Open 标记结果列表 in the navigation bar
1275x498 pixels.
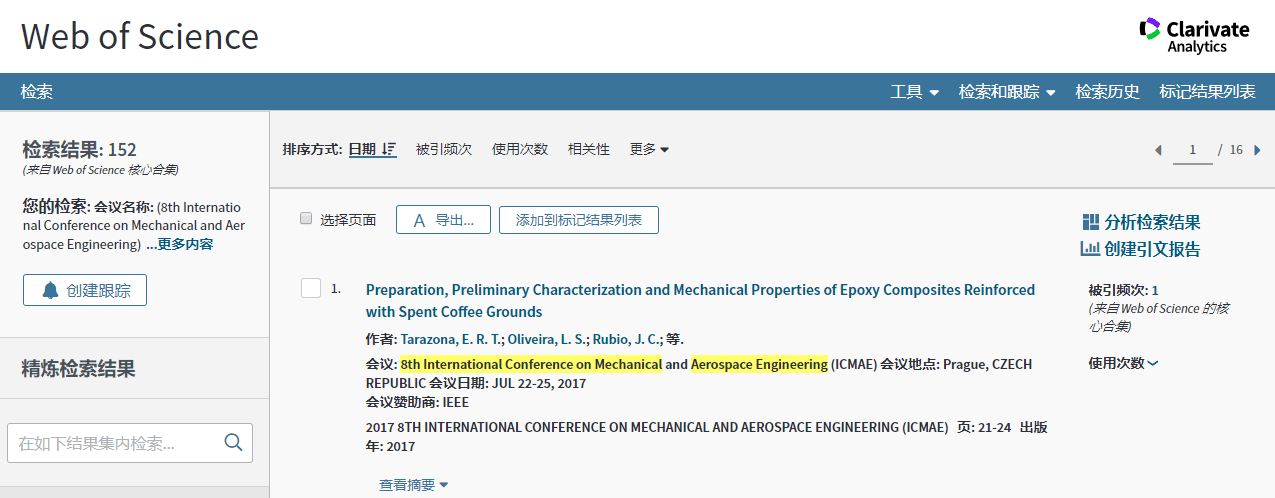[1207, 92]
